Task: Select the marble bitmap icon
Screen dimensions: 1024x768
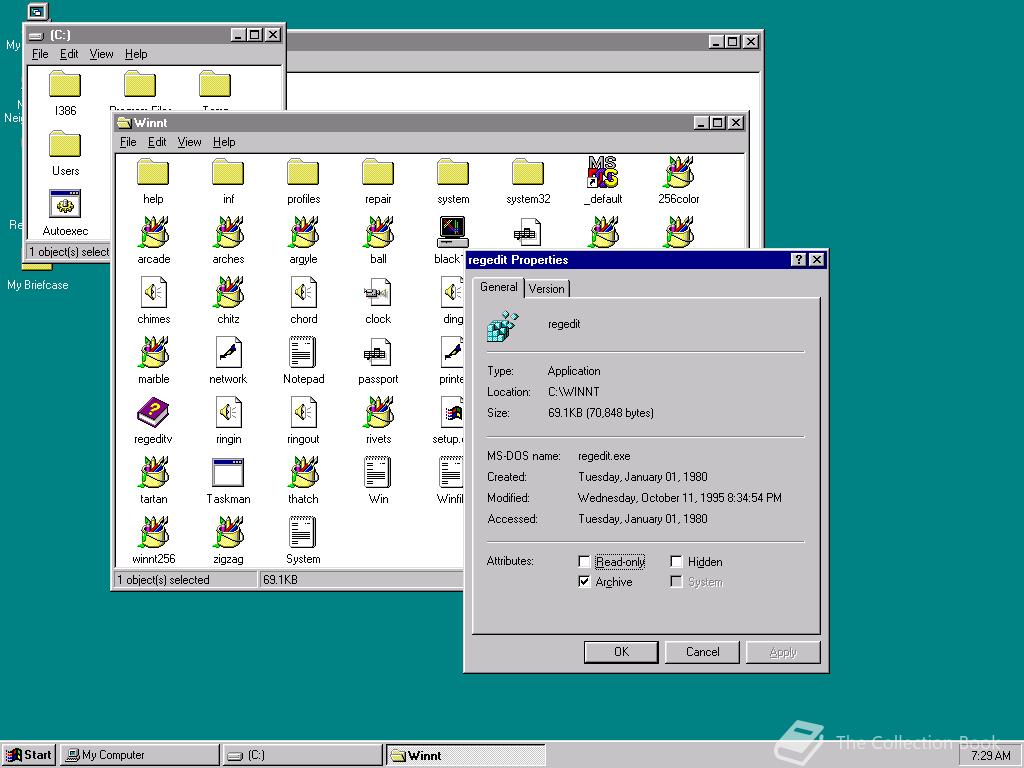Action: (x=153, y=352)
